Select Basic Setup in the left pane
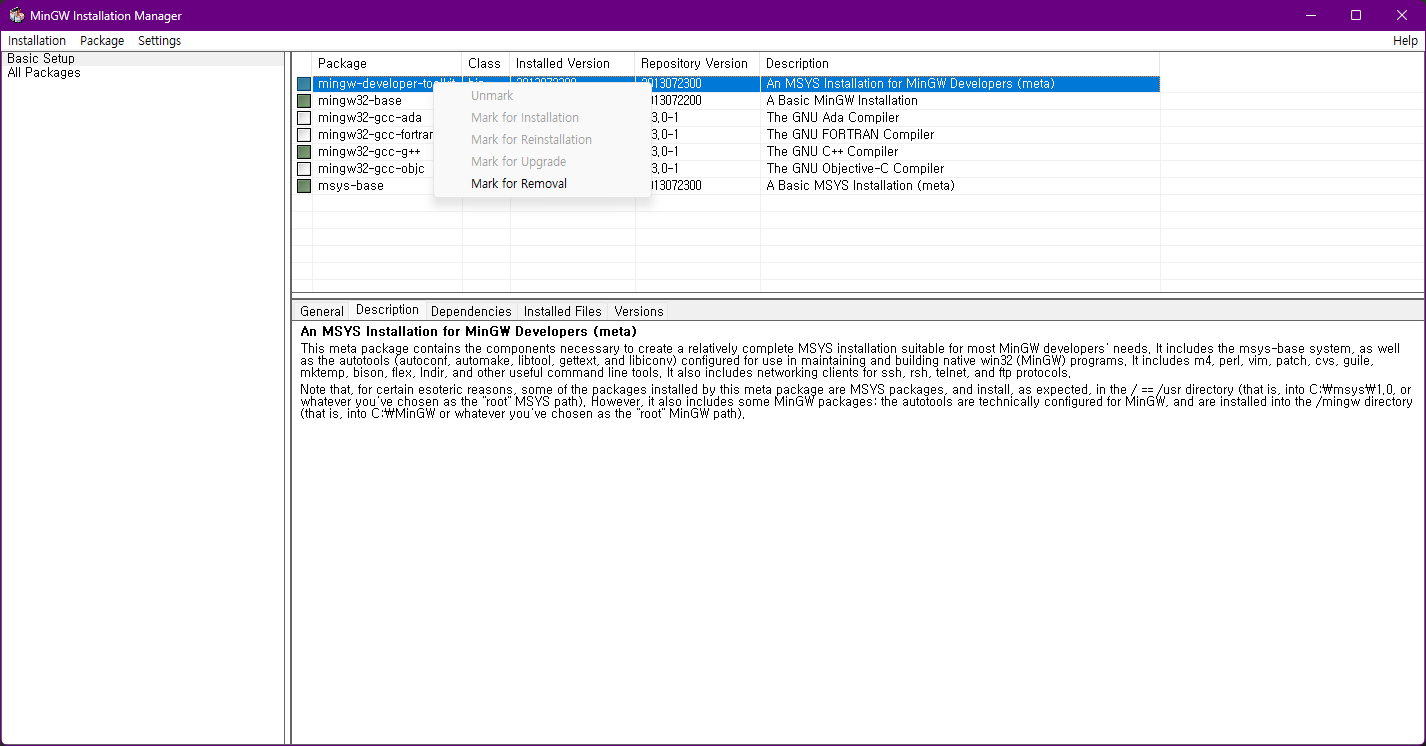This screenshot has height=746, width=1426. pyautogui.click(x=41, y=59)
